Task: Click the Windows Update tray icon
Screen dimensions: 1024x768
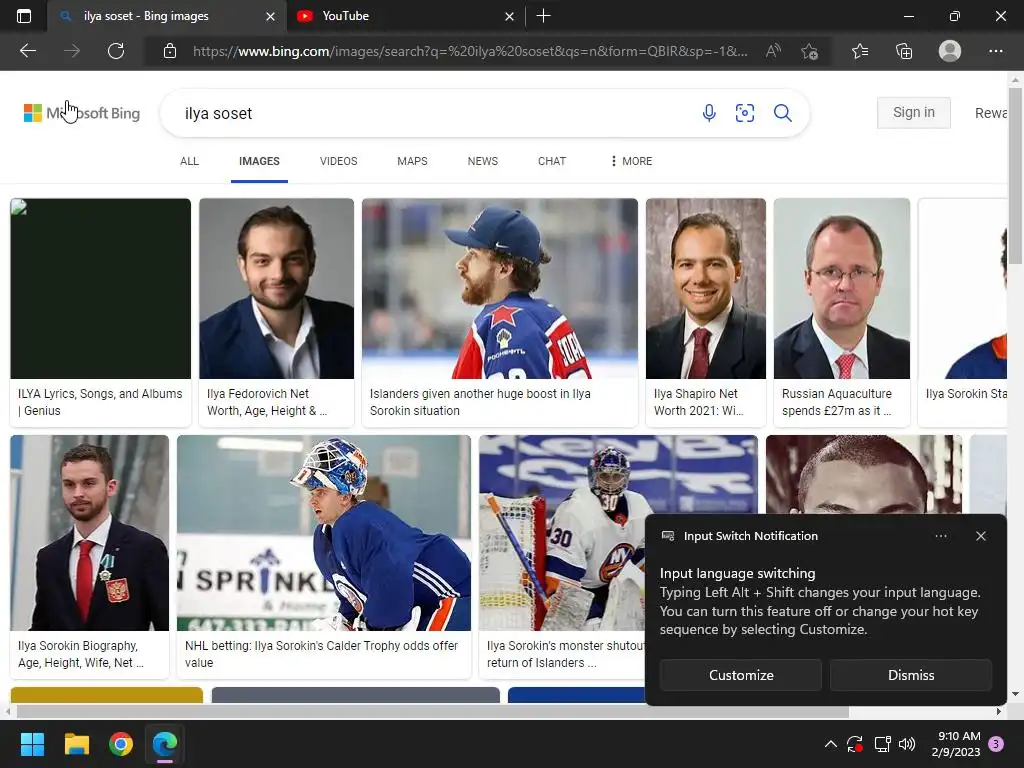Action: [855, 744]
